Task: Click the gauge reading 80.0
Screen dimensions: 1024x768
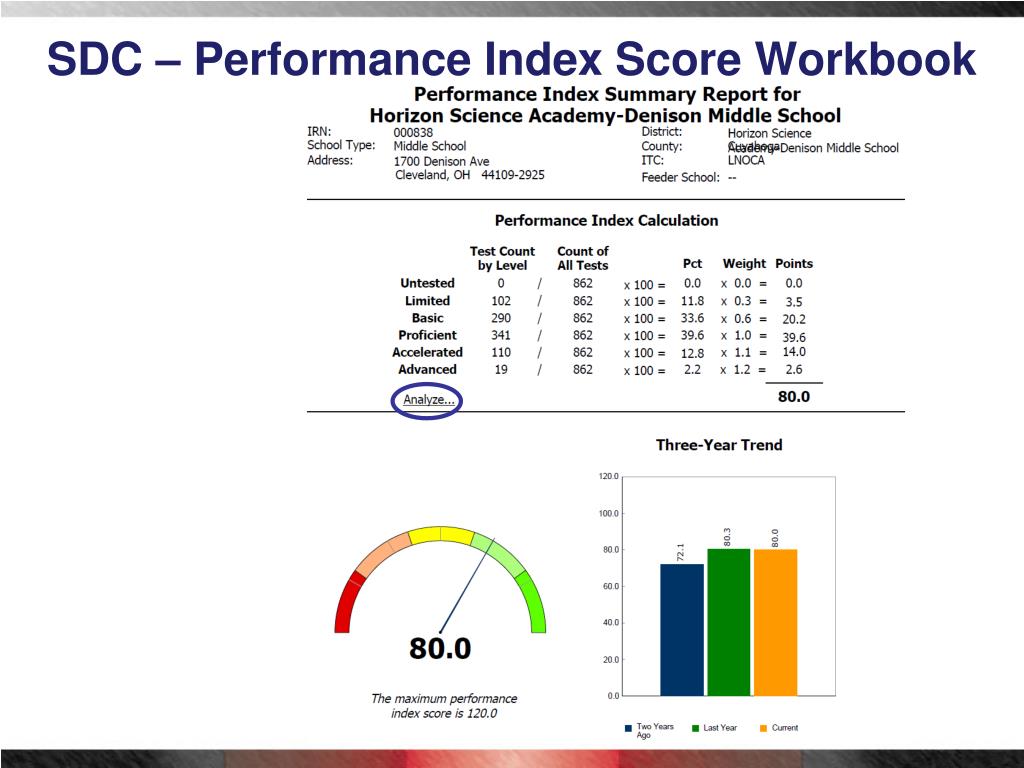Action: coord(440,648)
